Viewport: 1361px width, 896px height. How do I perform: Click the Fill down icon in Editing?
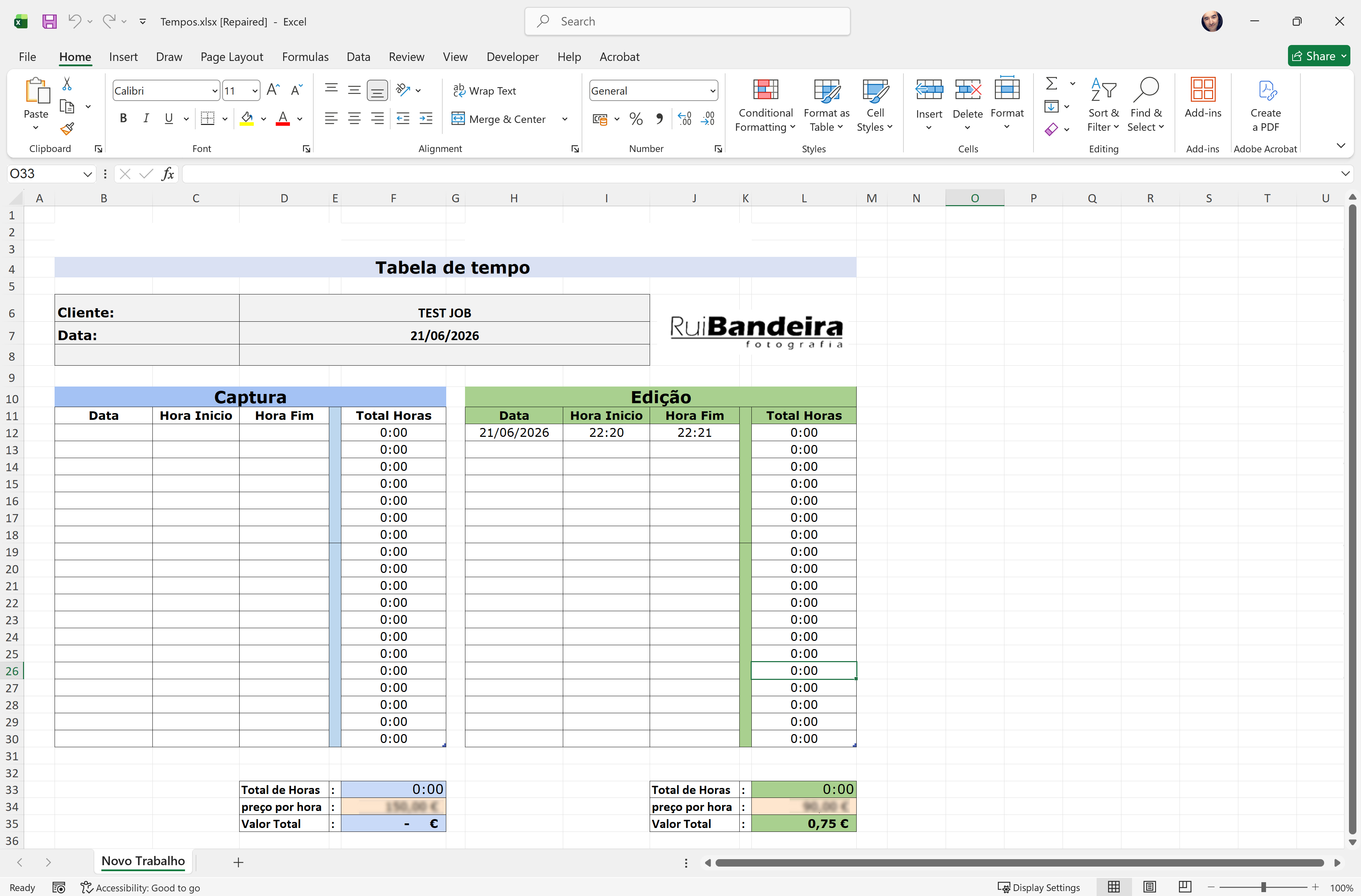[x=1051, y=106]
